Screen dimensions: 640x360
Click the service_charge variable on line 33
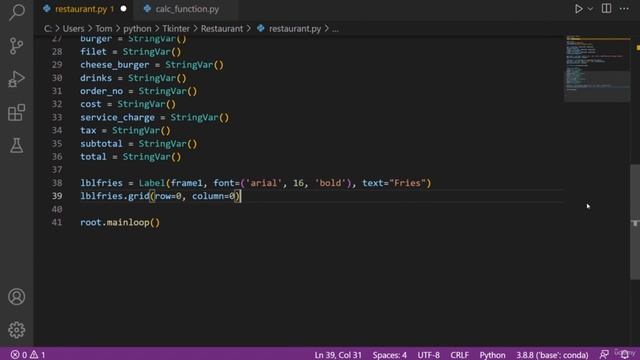click(118, 118)
